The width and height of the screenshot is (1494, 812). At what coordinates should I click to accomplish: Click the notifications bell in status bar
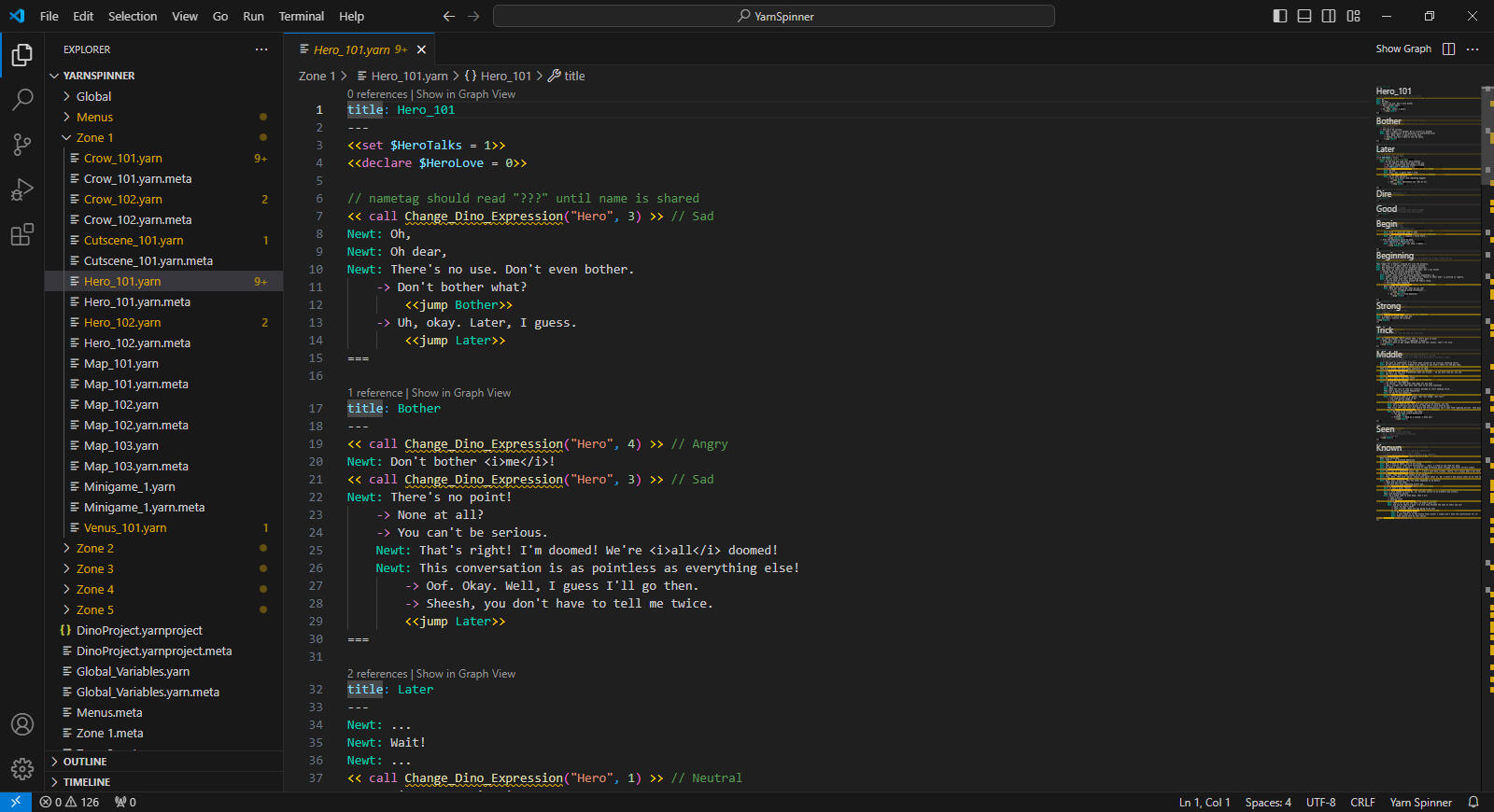(x=1473, y=802)
